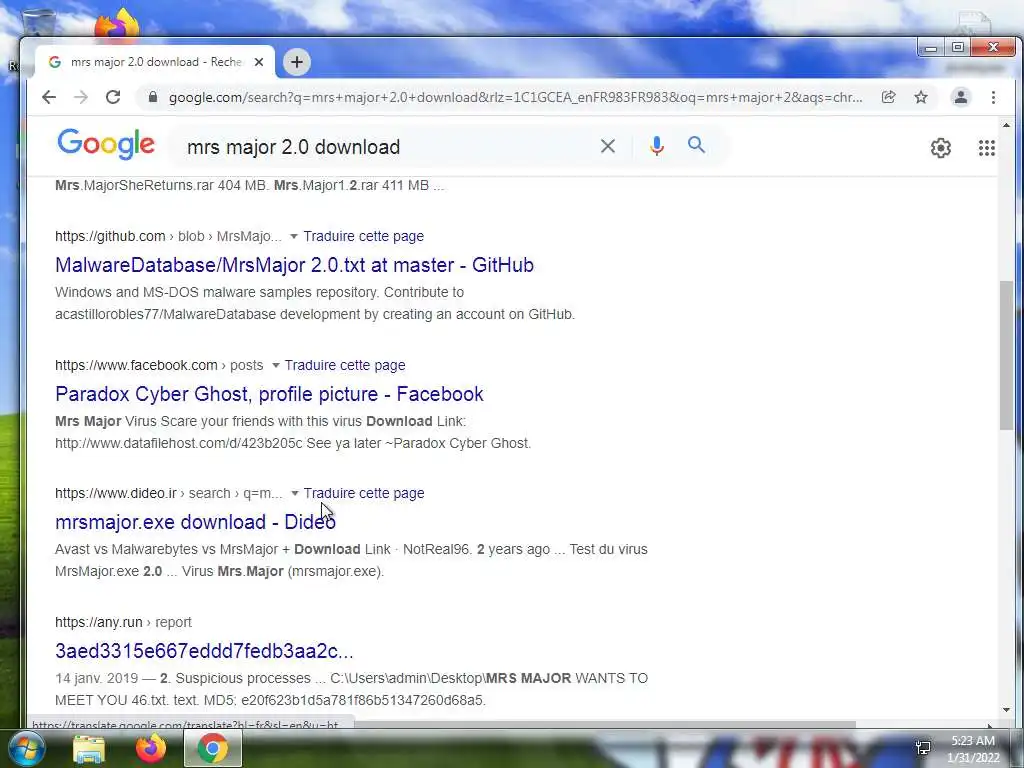Close the 'mrs major 2.0 download' tab
This screenshot has width=1024, height=768.
pyautogui.click(x=259, y=62)
